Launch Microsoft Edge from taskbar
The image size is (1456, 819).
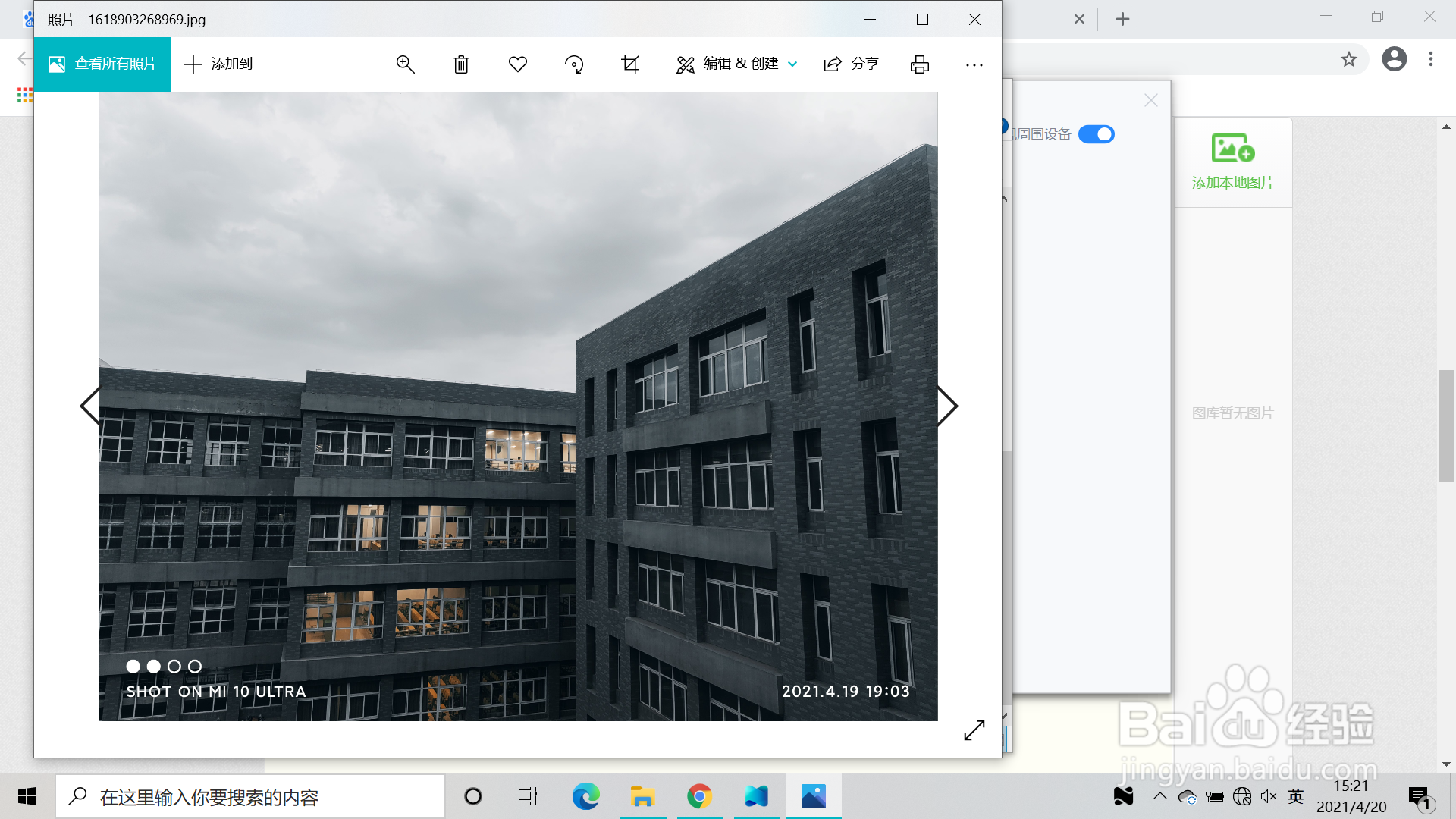pyautogui.click(x=585, y=796)
